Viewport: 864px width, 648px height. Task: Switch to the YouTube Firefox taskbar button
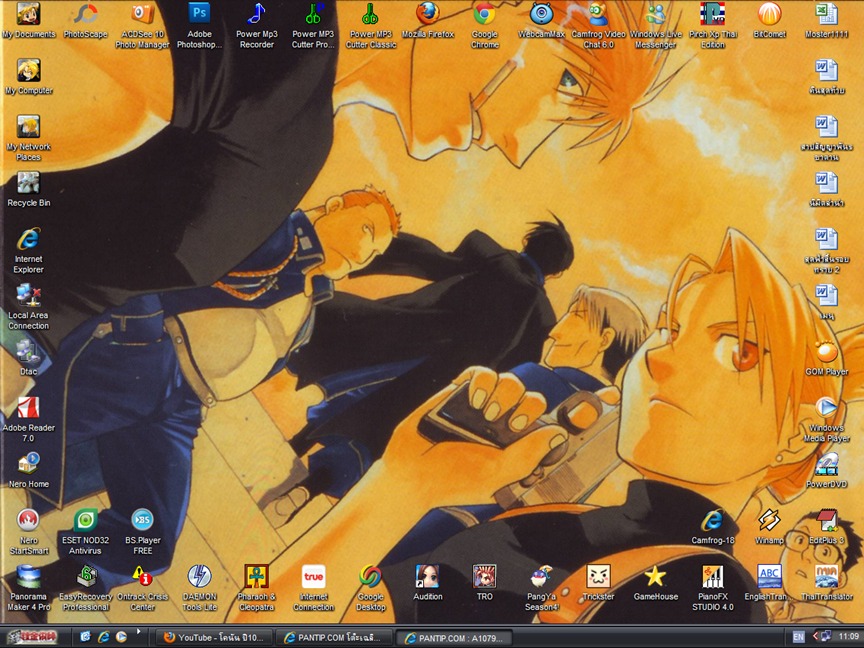point(213,638)
